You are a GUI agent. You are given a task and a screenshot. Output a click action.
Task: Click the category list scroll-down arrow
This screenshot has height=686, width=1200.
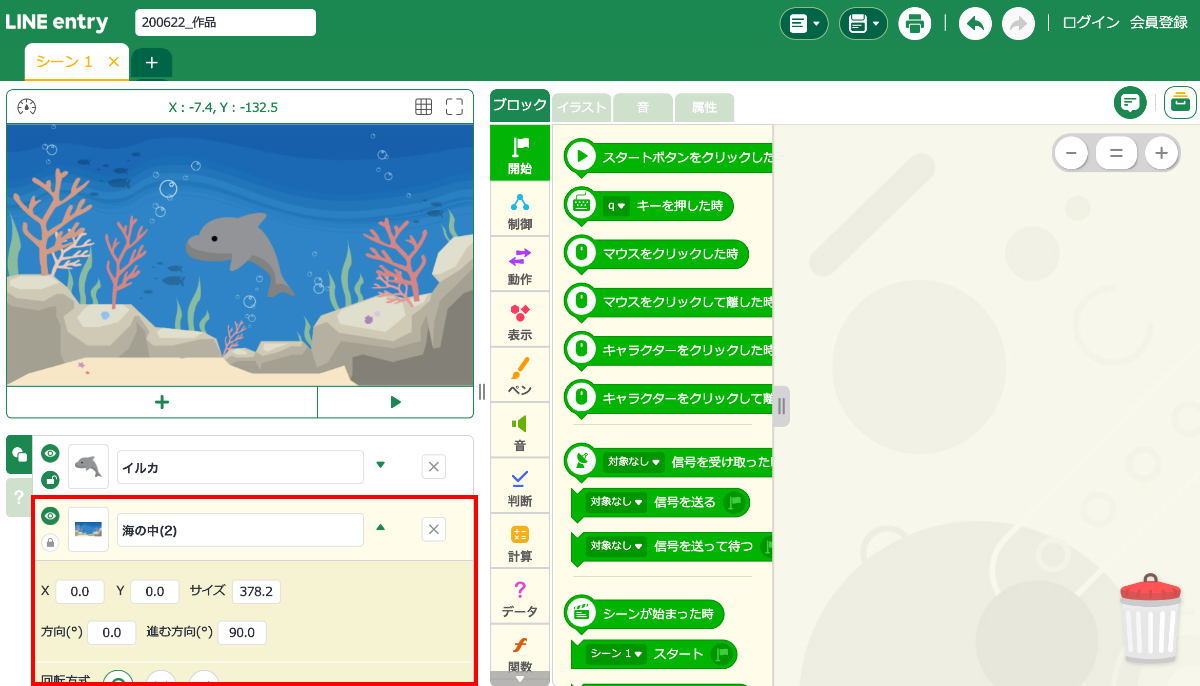pos(520,679)
